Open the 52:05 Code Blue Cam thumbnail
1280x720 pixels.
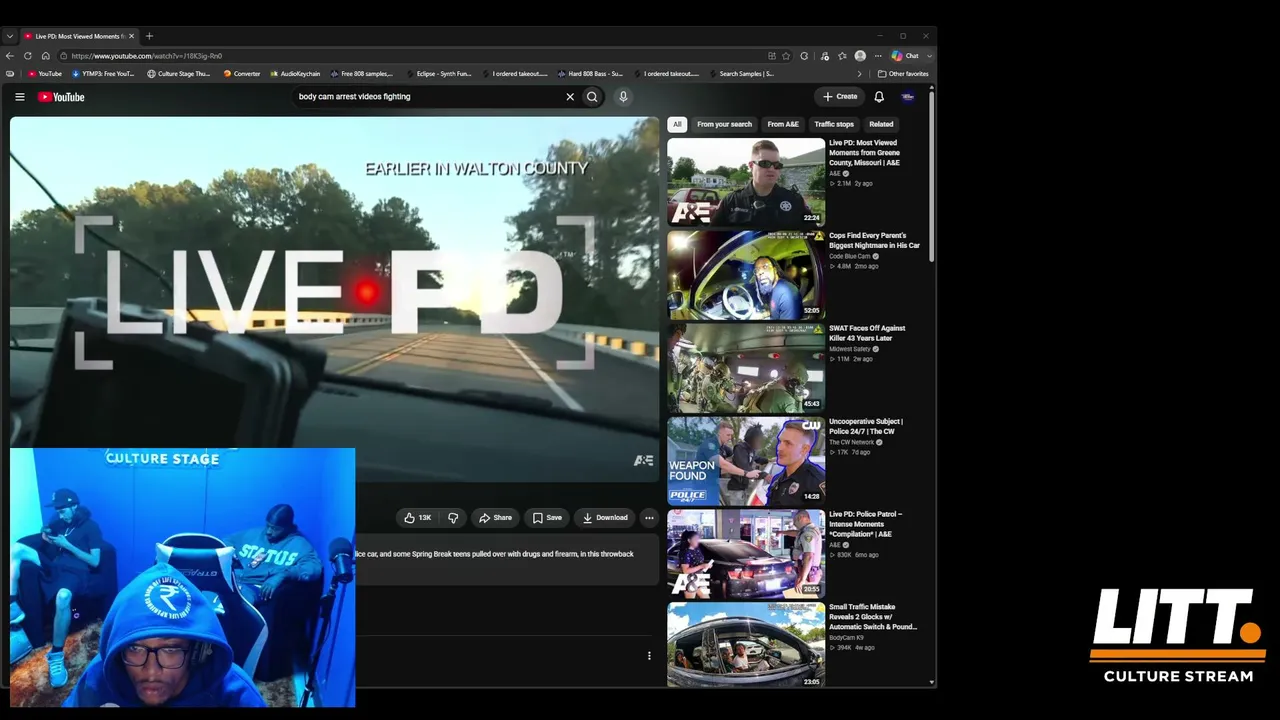pyautogui.click(x=746, y=275)
